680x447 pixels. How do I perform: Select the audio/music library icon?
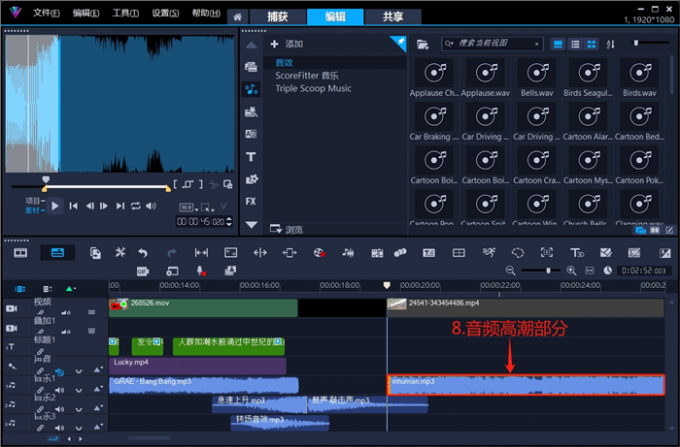[x=251, y=89]
